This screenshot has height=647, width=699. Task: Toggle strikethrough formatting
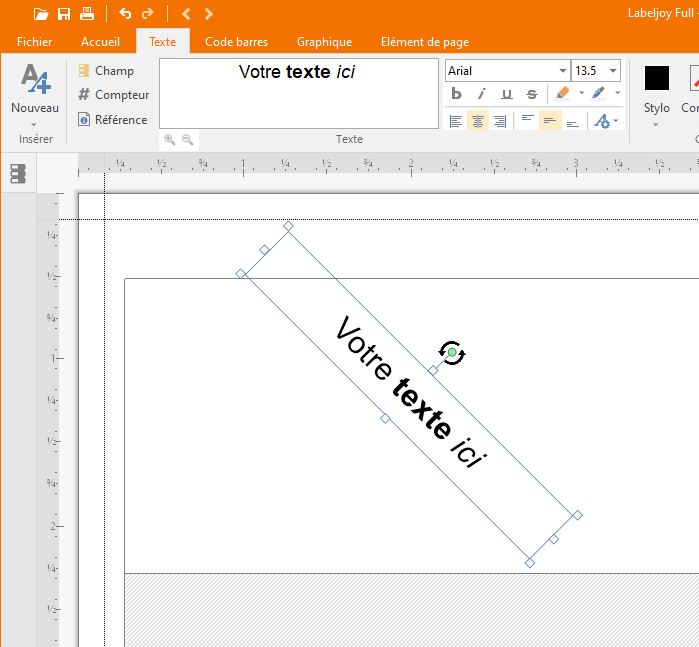[531, 94]
